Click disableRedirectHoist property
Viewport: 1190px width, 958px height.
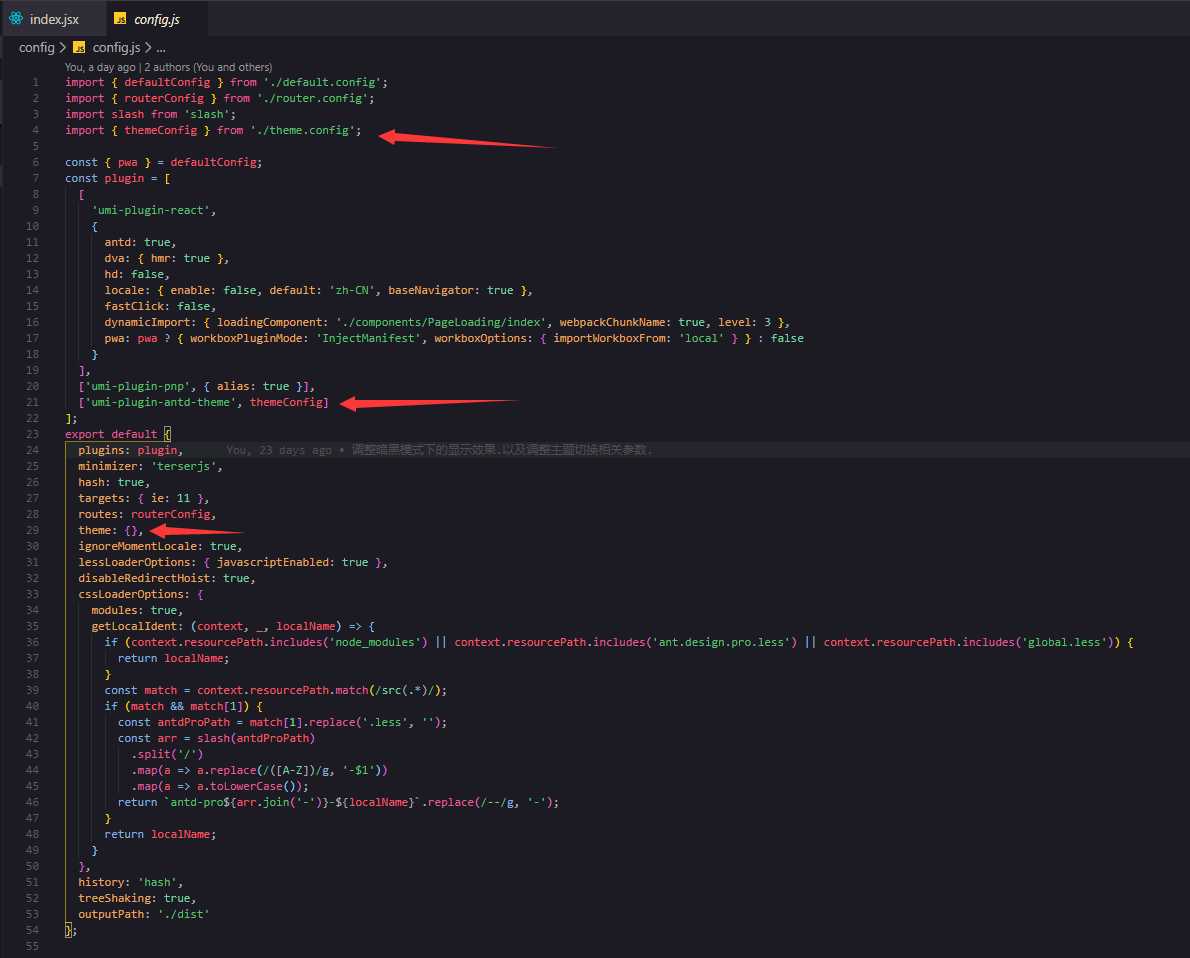(x=146, y=578)
